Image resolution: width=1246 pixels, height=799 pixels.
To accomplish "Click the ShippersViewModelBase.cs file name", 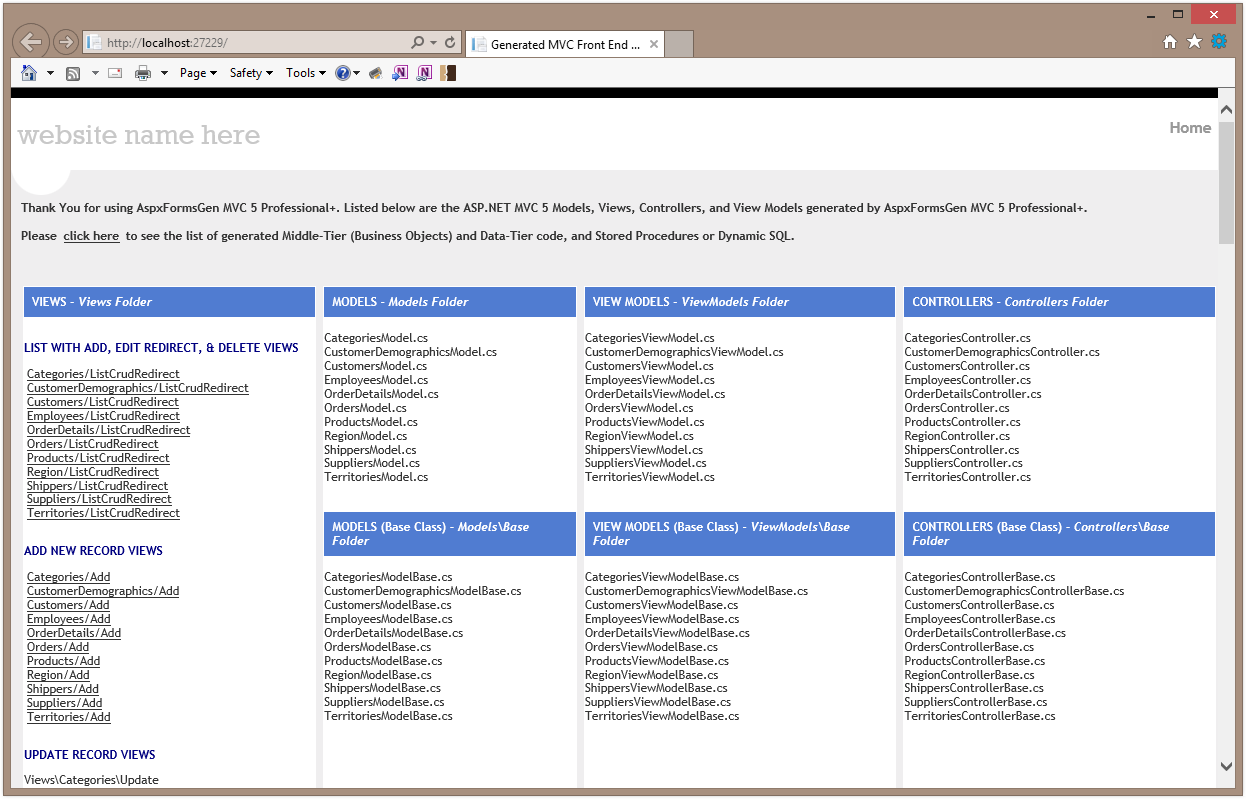I will coord(656,689).
